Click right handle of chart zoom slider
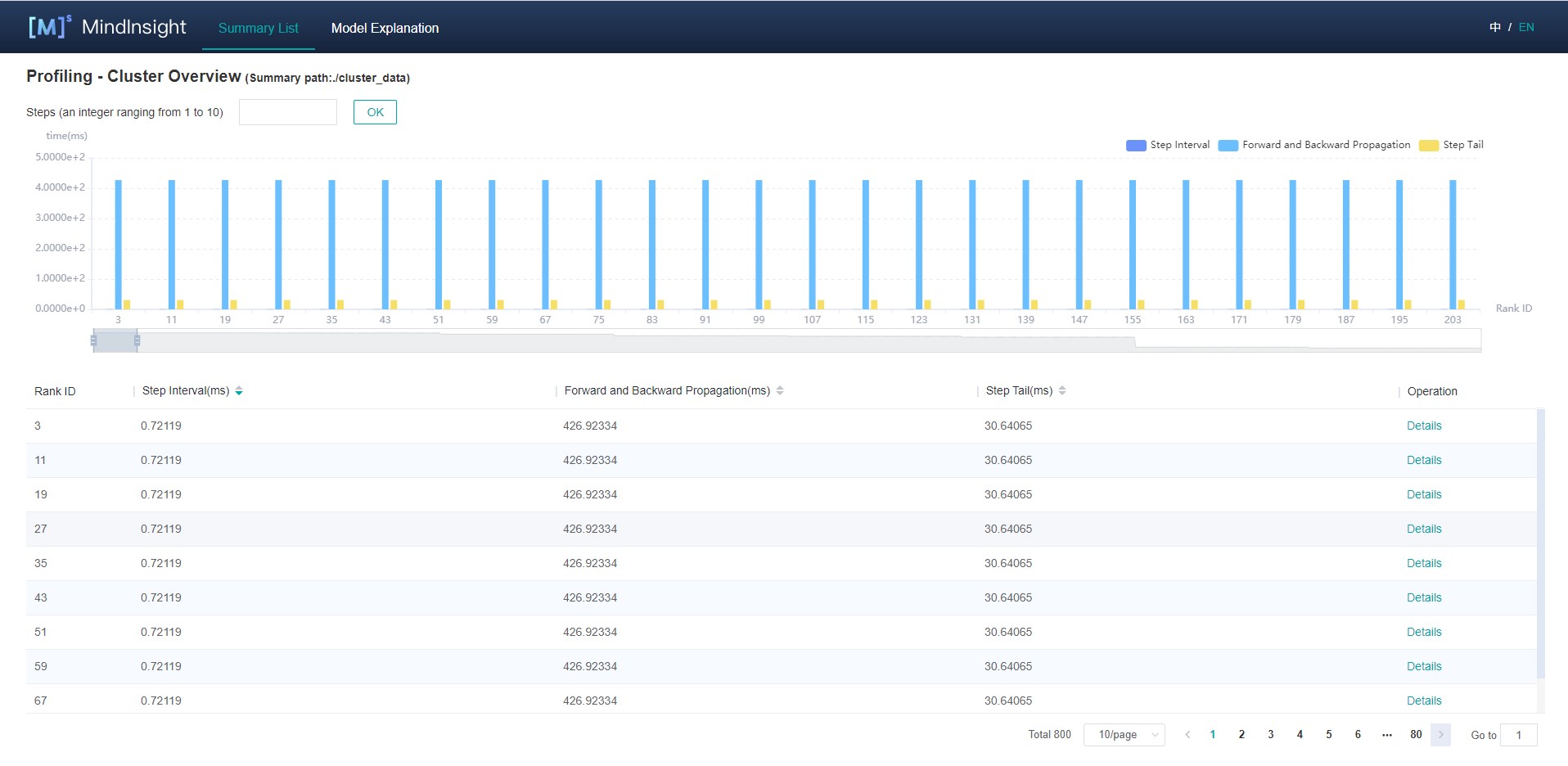The width and height of the screenshot is (1568, 766). pos(137,340)
